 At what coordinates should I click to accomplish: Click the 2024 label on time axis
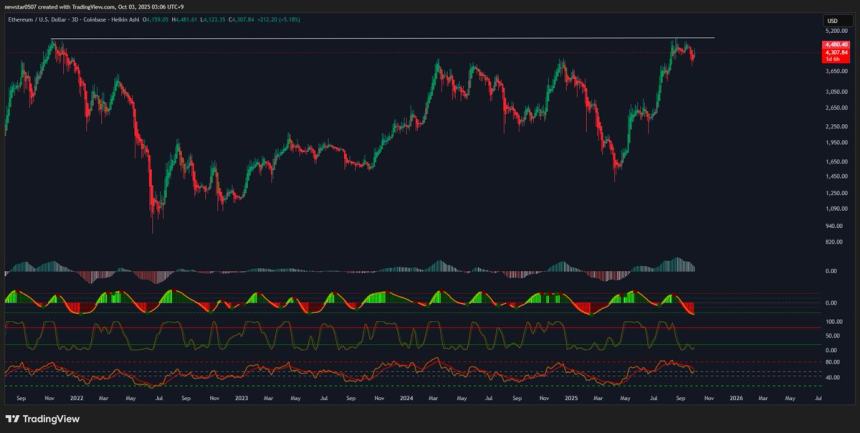407,398
